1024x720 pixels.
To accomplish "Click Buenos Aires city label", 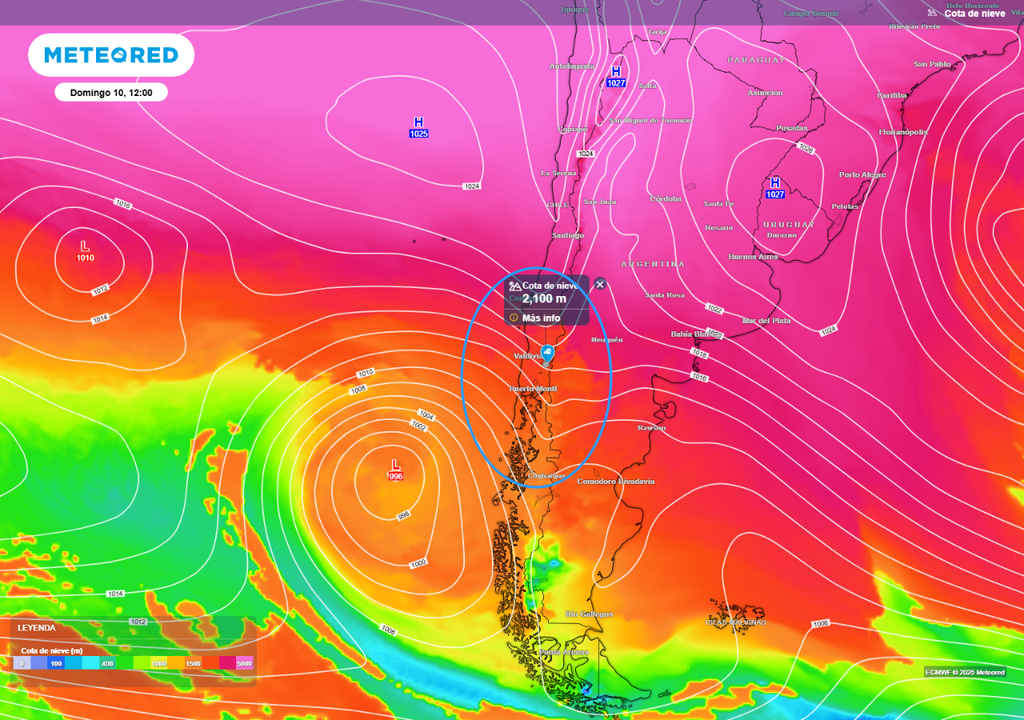I will (753, 256).
